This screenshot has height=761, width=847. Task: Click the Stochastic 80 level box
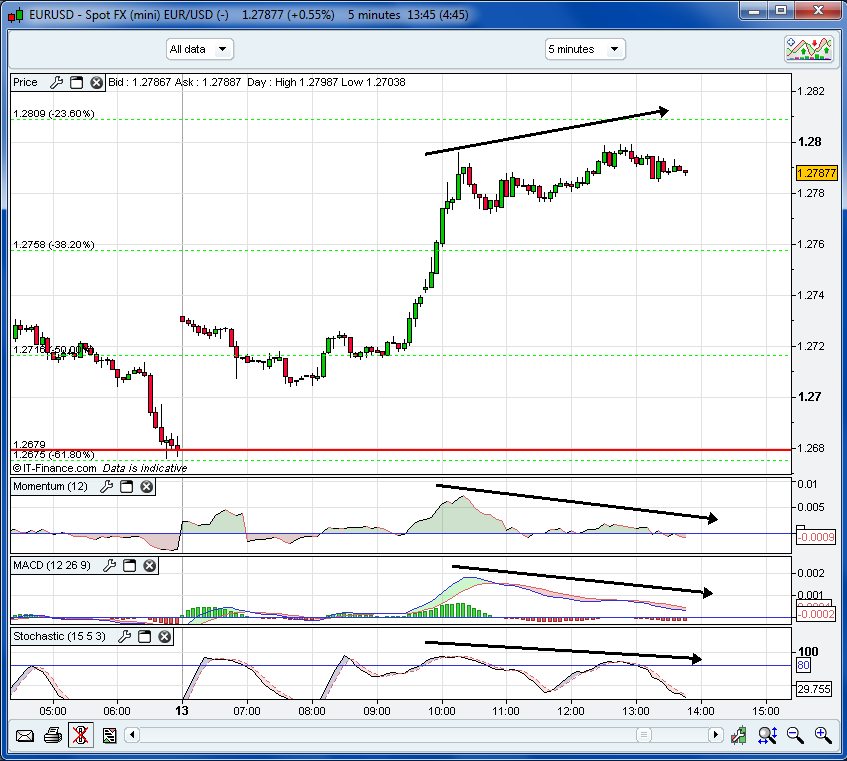point(803,665)
